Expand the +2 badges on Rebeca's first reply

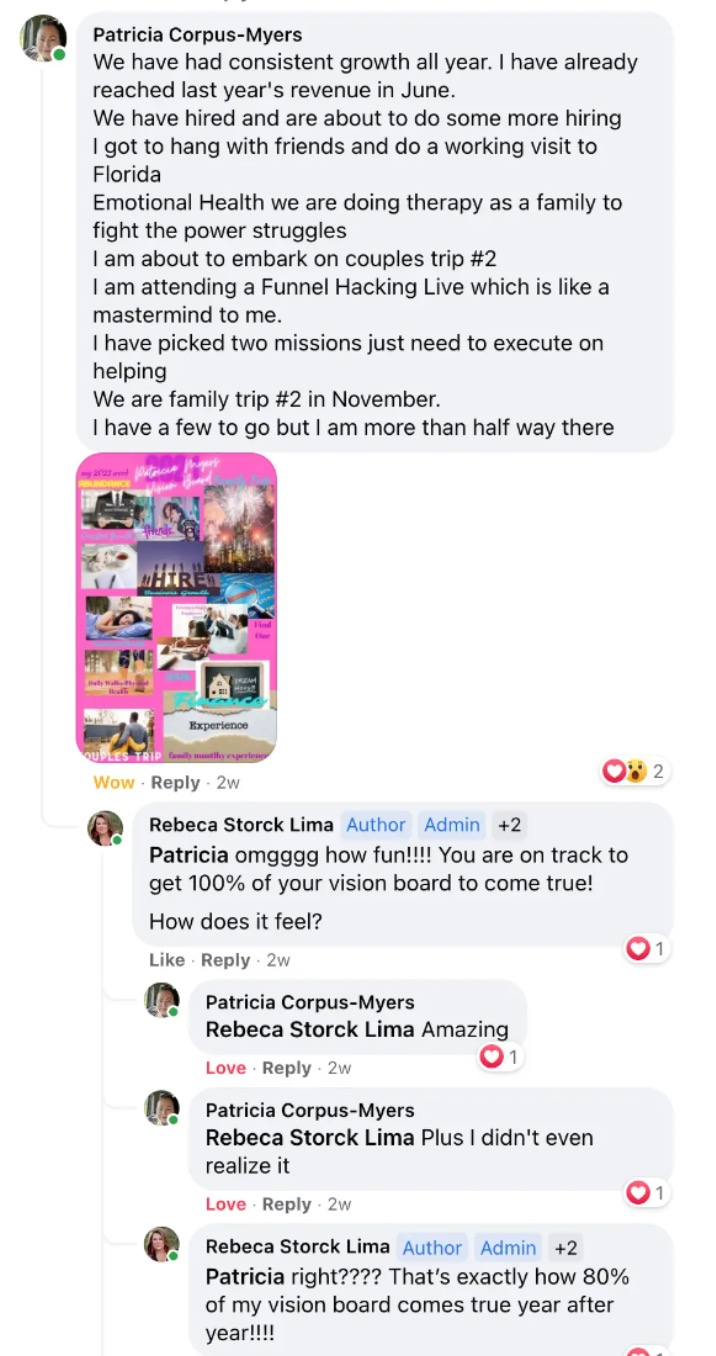coord(509,825)
